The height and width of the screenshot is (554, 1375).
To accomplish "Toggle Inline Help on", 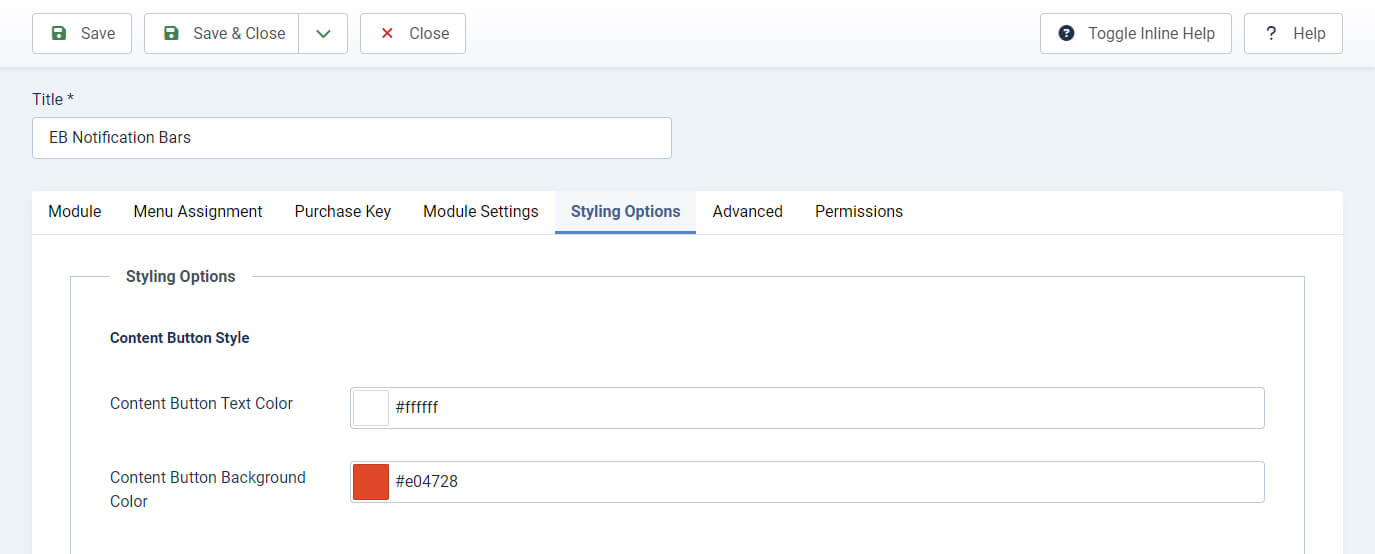I will coord(1136,33).
